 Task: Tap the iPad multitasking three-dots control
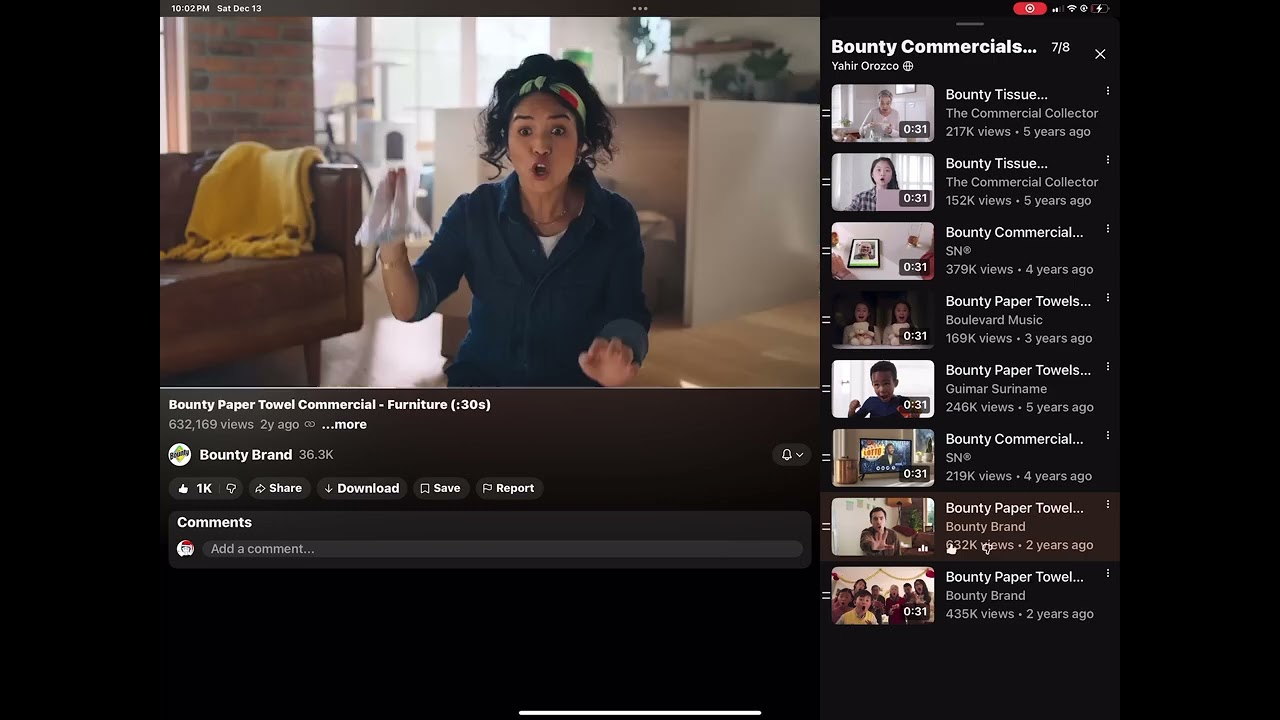[x=640, y=8]
